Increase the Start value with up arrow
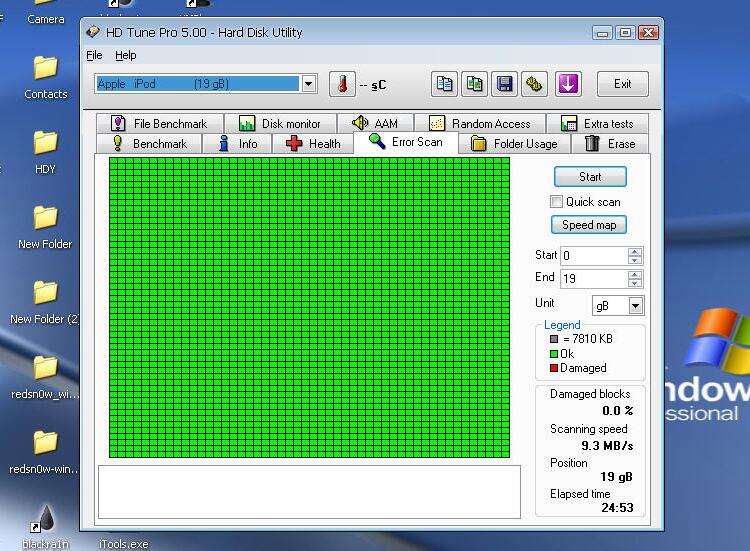The image size is (750, 551). 634,251
